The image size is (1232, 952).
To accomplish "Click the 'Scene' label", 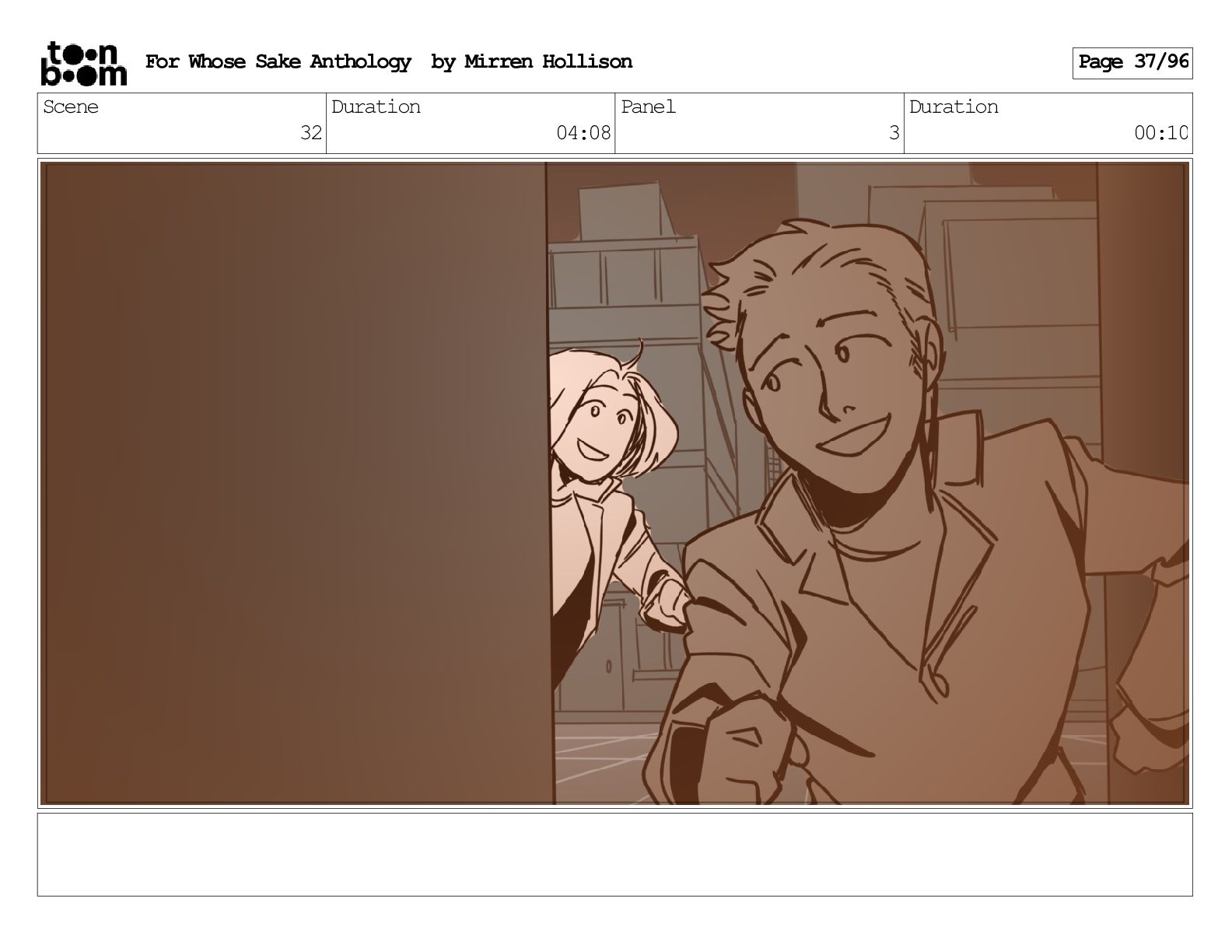I will pyautogui.click(x=71, y=107).
